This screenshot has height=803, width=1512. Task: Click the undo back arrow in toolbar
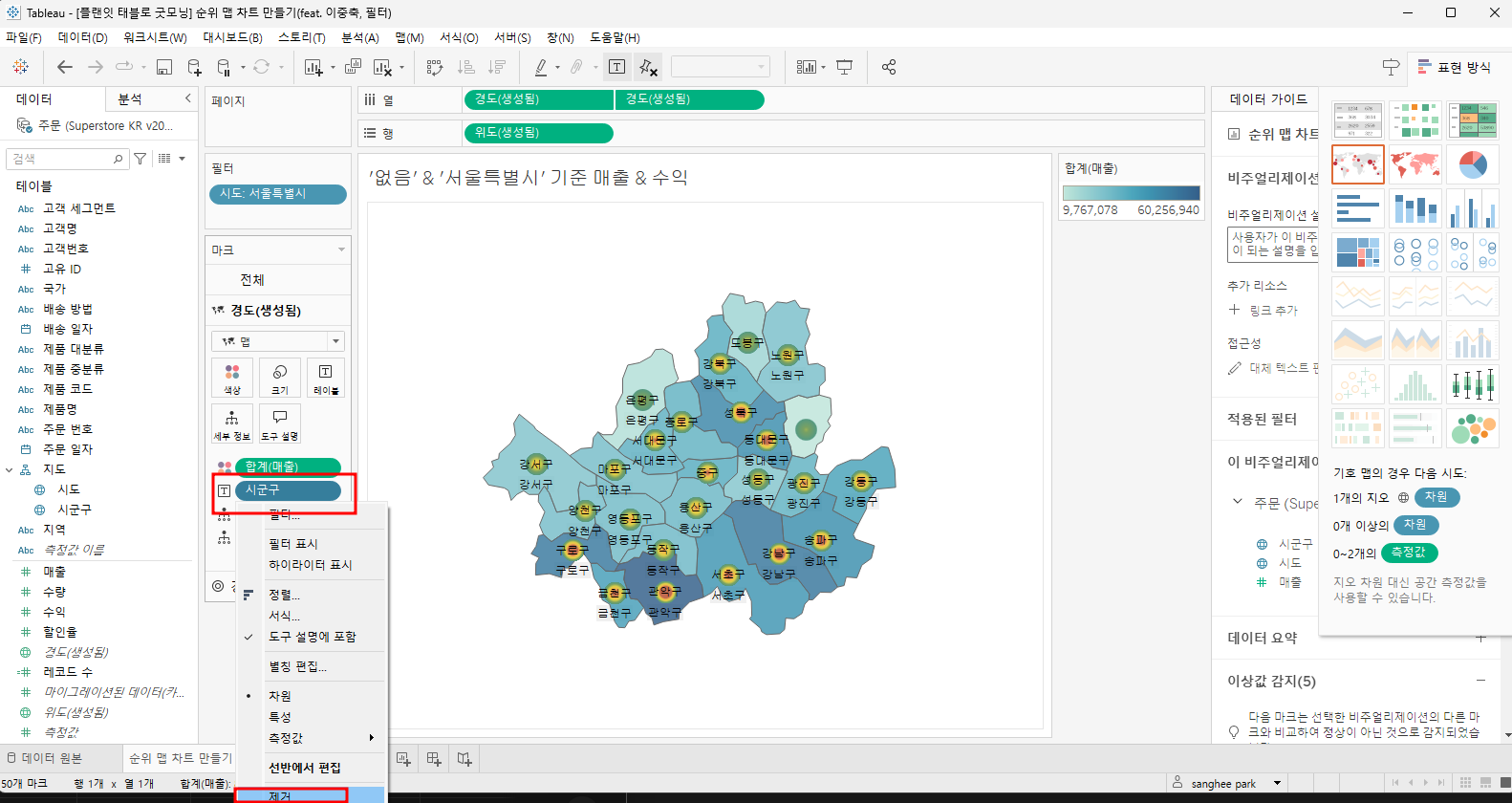click(x=64, y=67)
